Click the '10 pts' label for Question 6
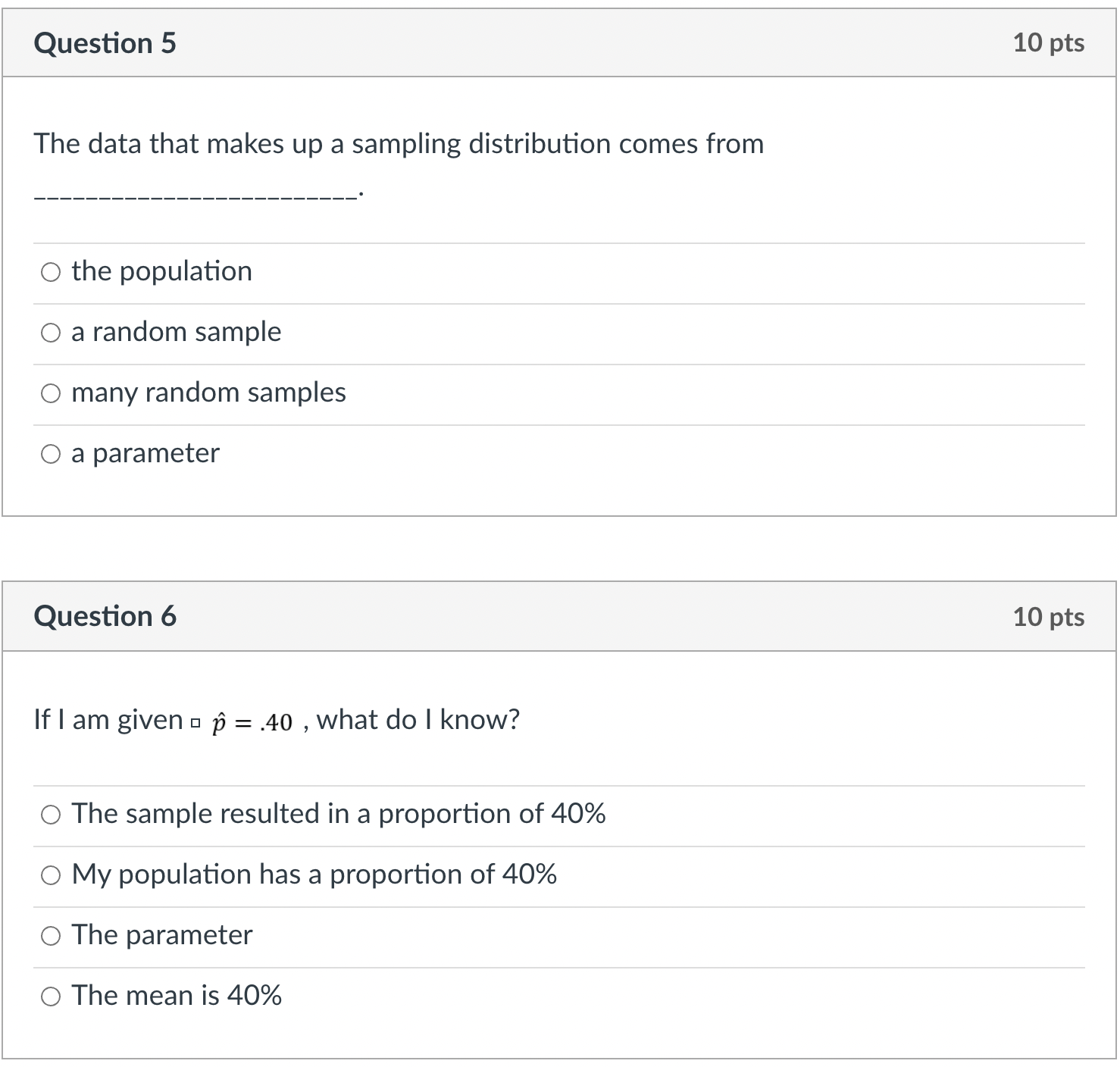Viewport: 1120px width, 1067px height. [1048, 617]
